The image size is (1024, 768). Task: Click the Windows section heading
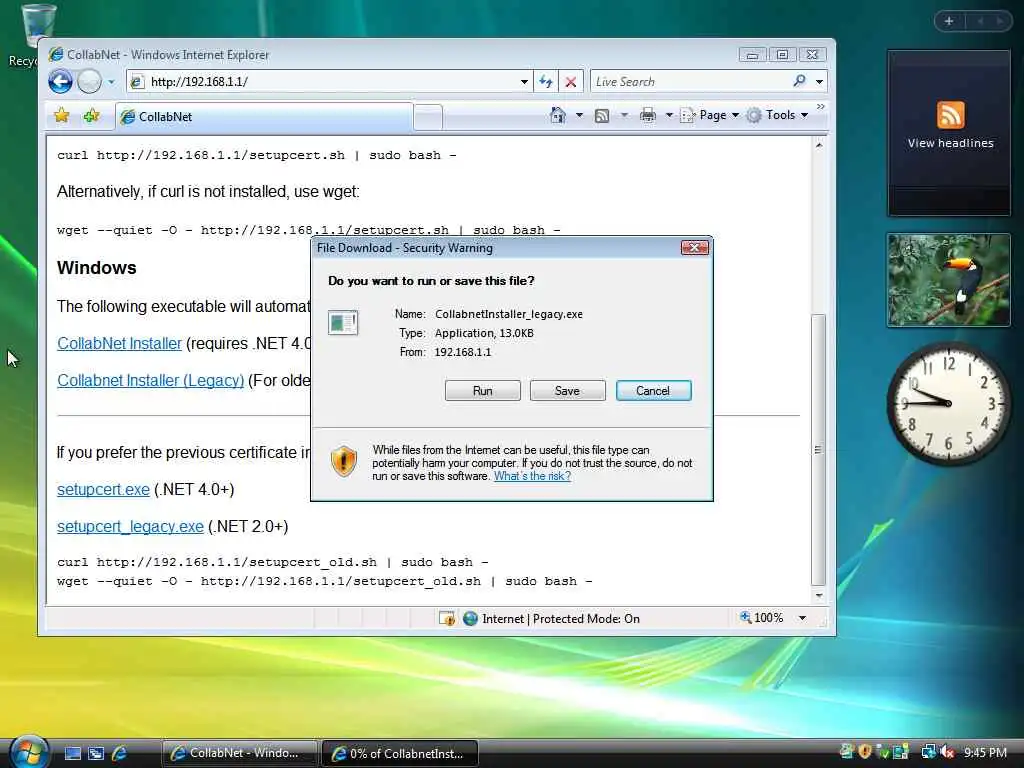click(x=97, y=268)
